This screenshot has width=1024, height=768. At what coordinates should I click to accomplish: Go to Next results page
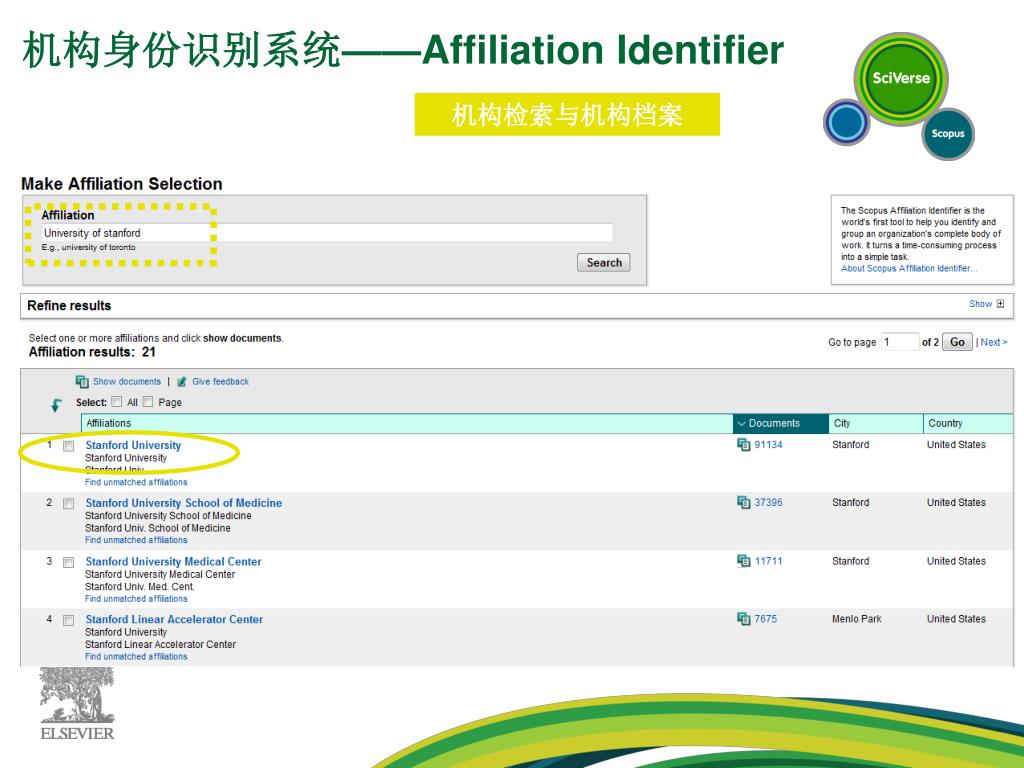[x=994, y=342]
